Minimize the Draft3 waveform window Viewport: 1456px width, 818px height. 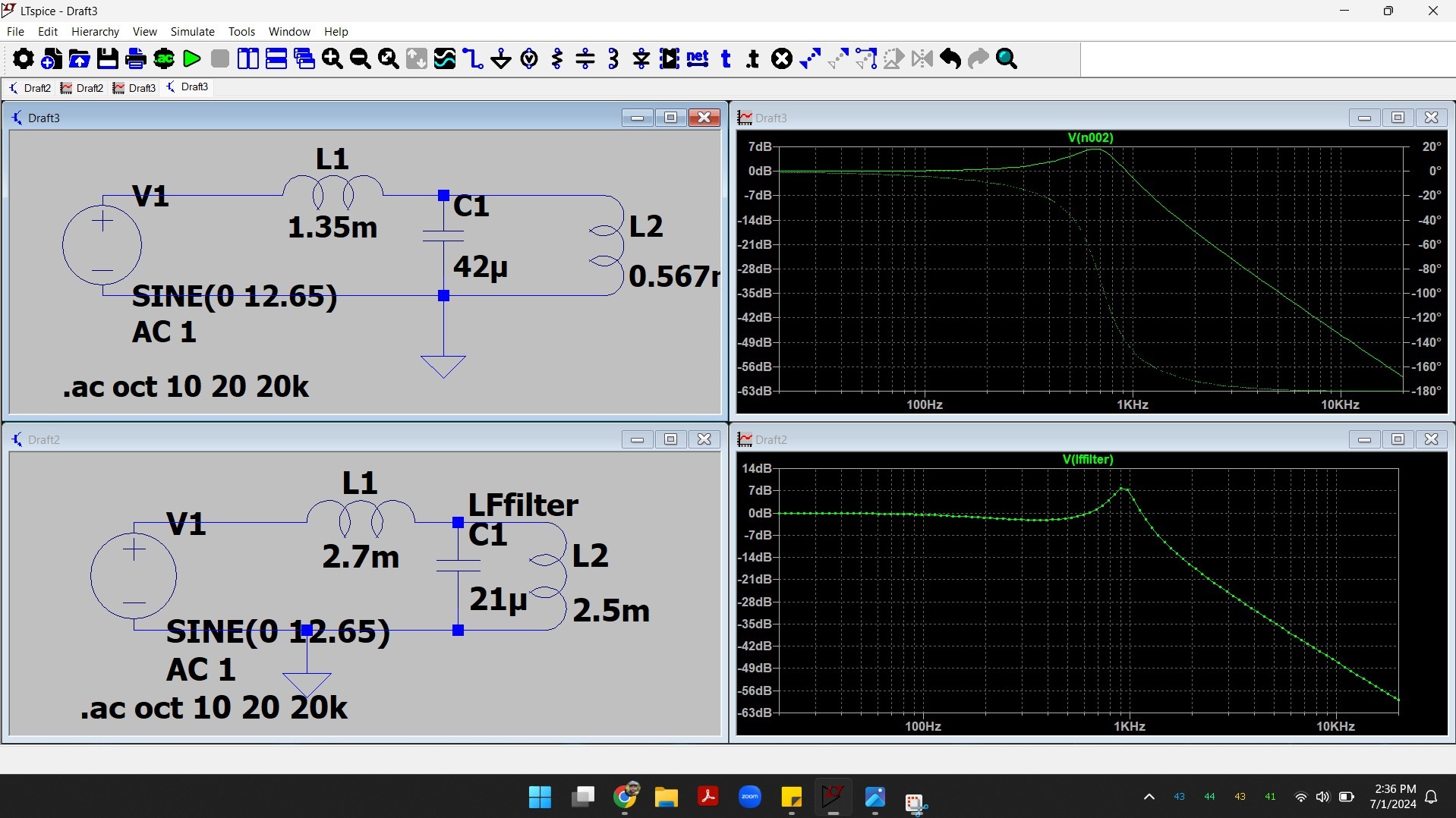[1364, 118]
